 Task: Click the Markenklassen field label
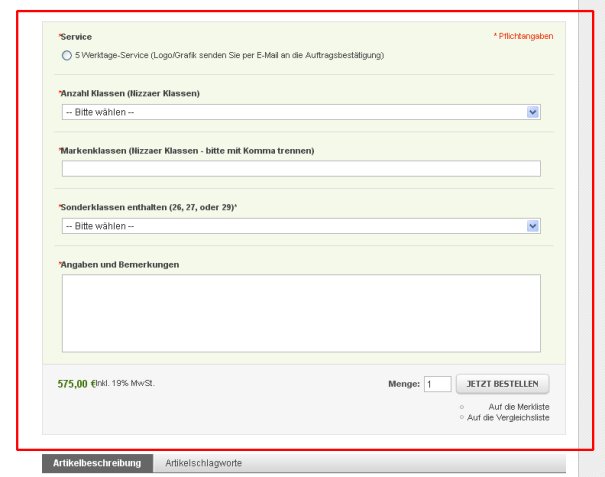coord(187,150)
